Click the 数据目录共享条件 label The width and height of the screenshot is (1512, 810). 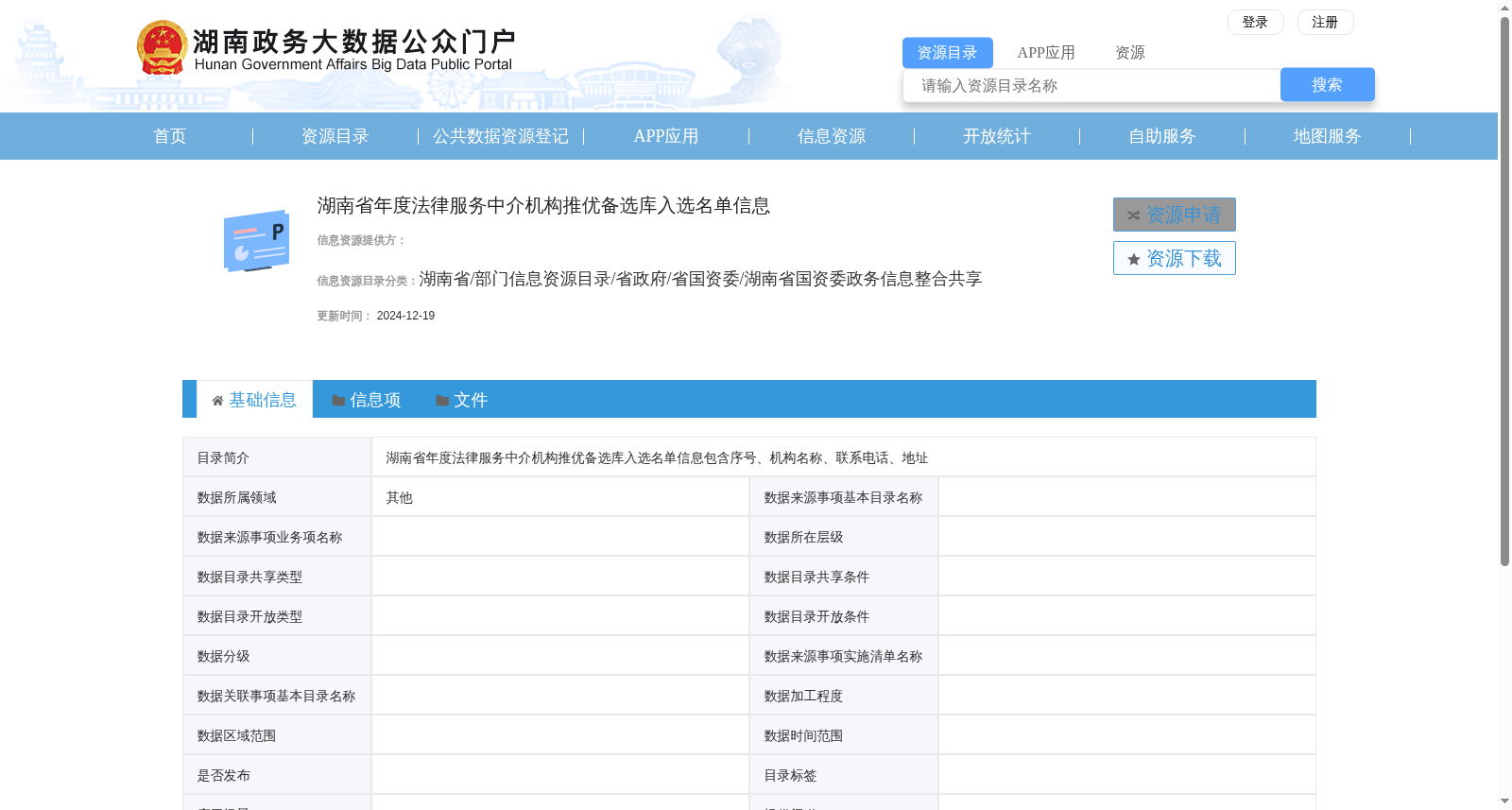[x=816, y=577]
